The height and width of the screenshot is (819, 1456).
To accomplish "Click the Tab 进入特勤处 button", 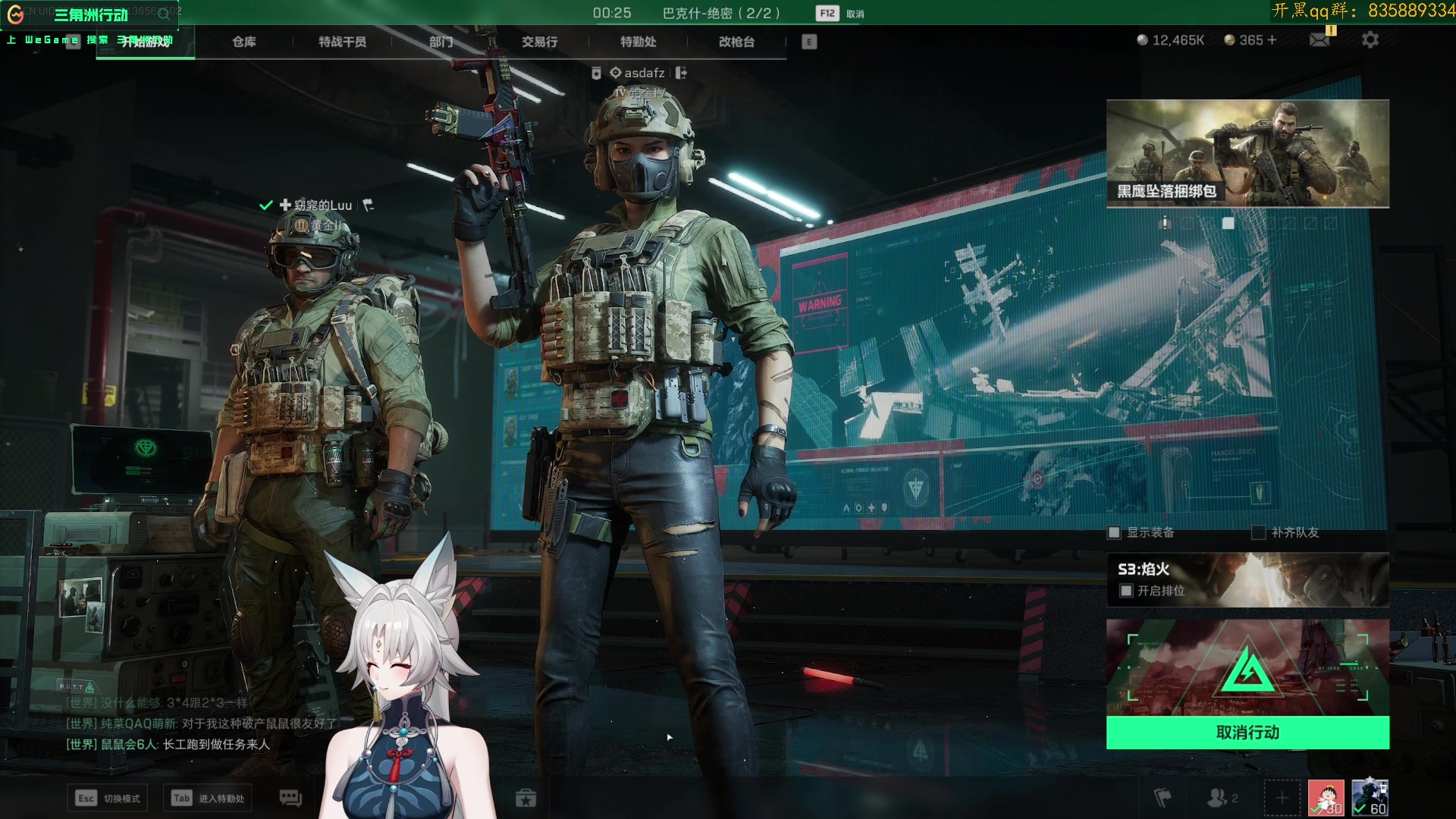I will click(x=208, y=798).
